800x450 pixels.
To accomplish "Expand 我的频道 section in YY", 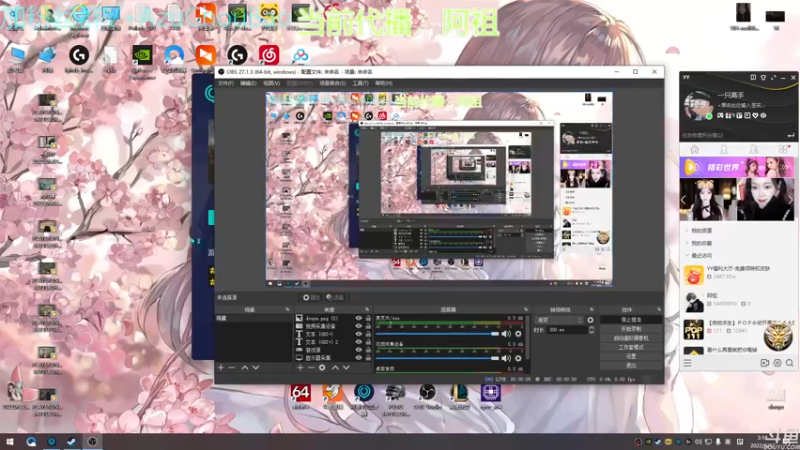I will click(701, 231).
